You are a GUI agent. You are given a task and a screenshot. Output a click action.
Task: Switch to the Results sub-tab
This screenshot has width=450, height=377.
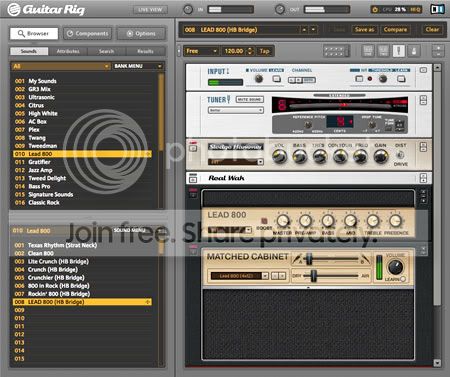click(x=145, y=51)
